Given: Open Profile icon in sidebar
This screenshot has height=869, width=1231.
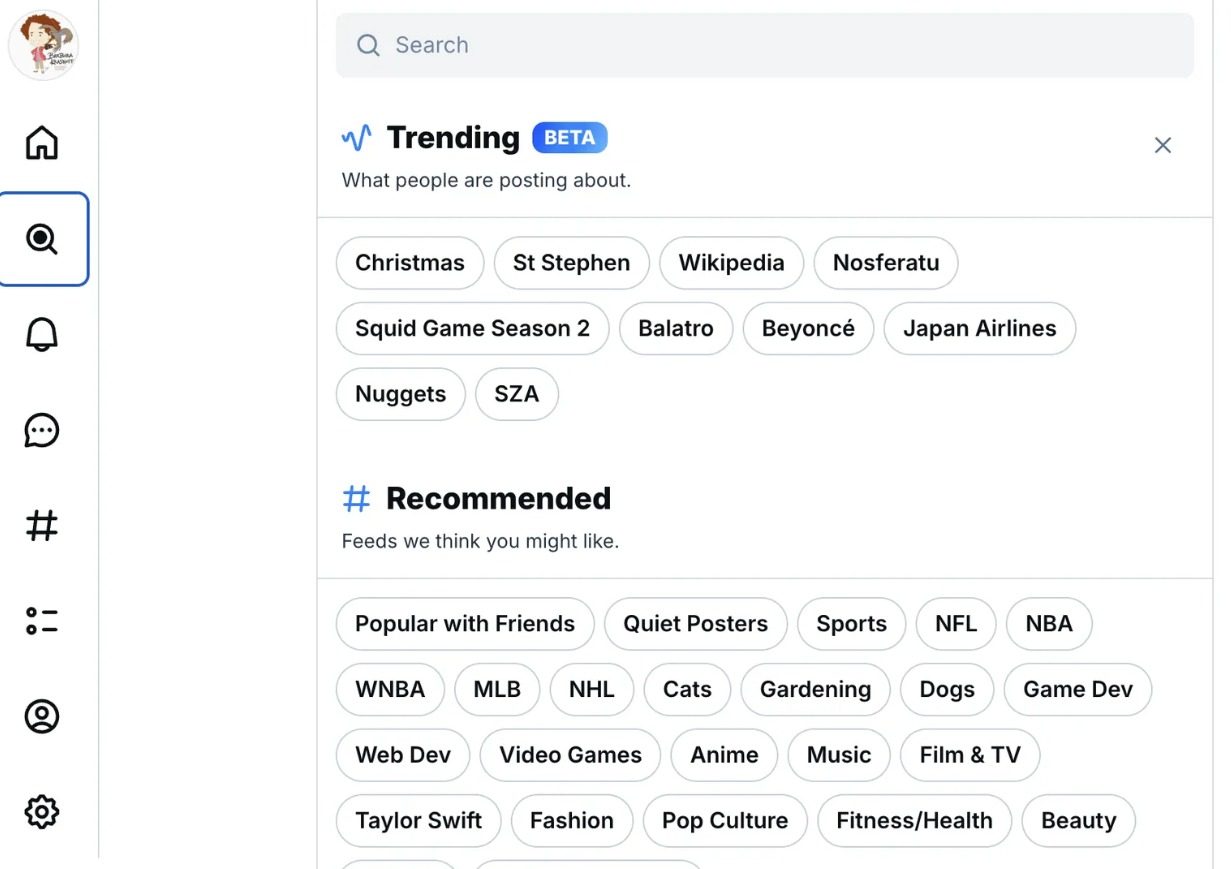Looking at the screenshot, I should click(42, 716).
